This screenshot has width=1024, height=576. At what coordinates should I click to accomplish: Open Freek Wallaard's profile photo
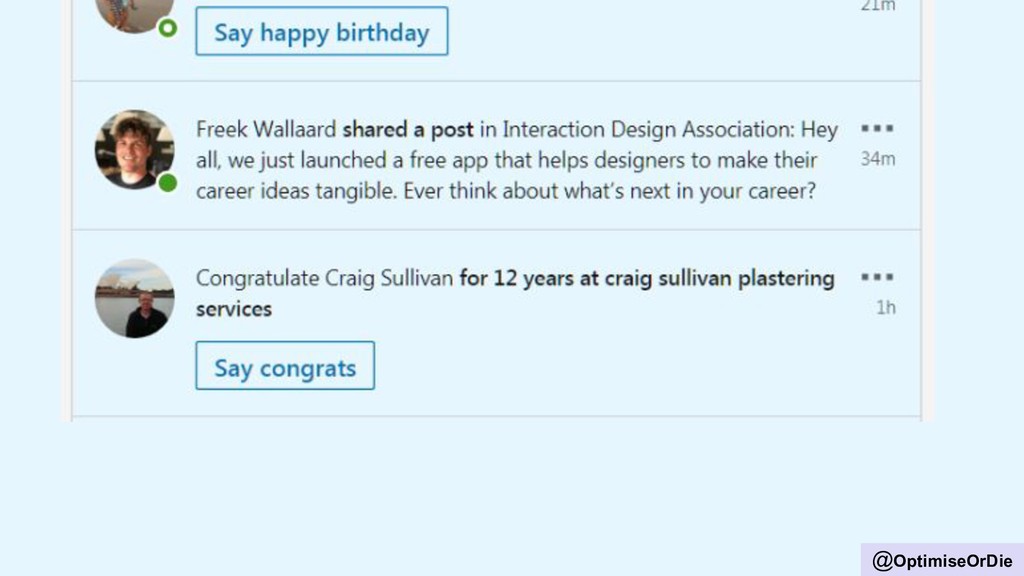[135, 150]
